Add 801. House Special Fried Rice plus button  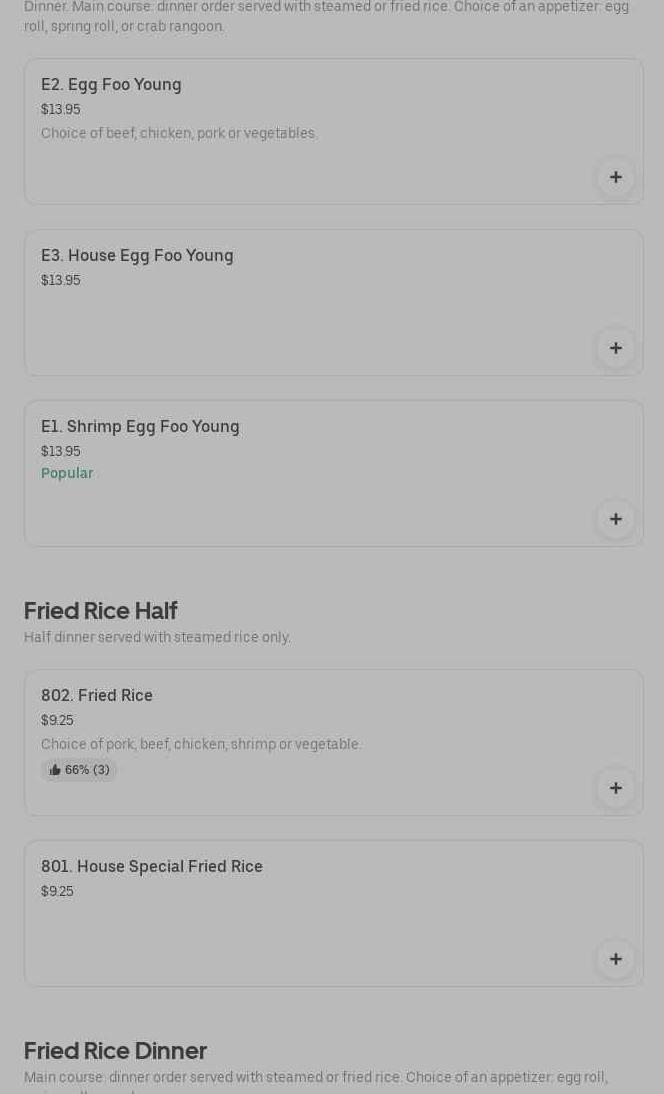[x=615, y=959]
